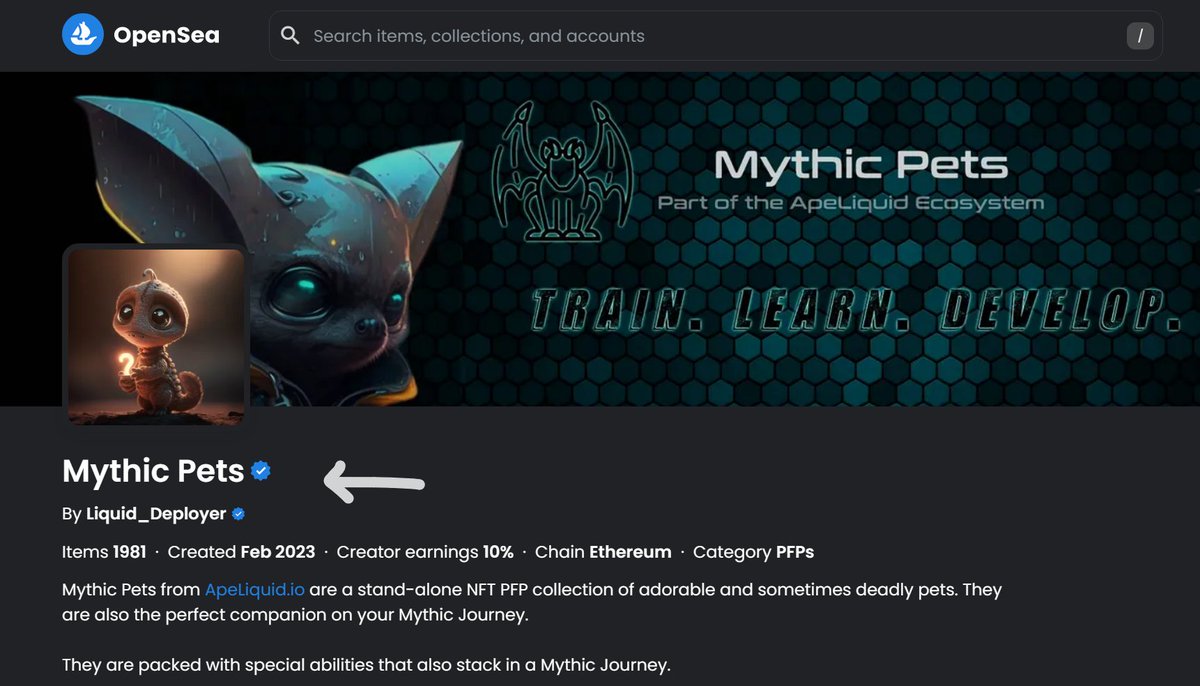Open the Mythic Pets collection avatar image
The image size is (1200, 686).
pyautogui.click(x=156, y=336)
